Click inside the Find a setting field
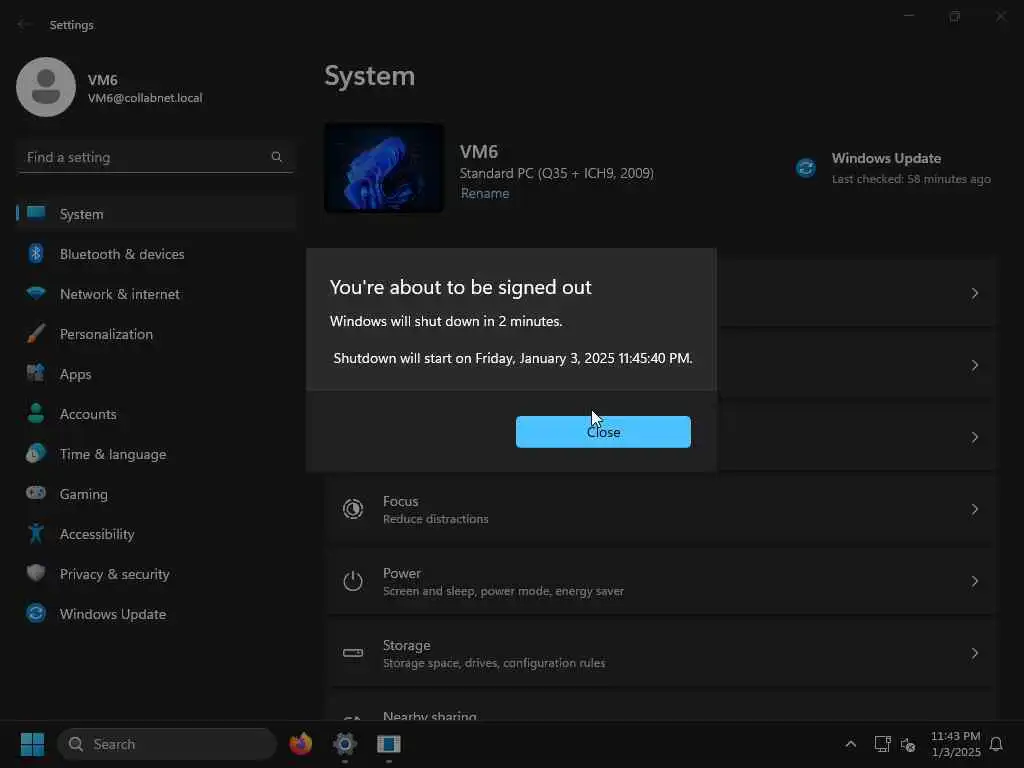 click(155, 157)
